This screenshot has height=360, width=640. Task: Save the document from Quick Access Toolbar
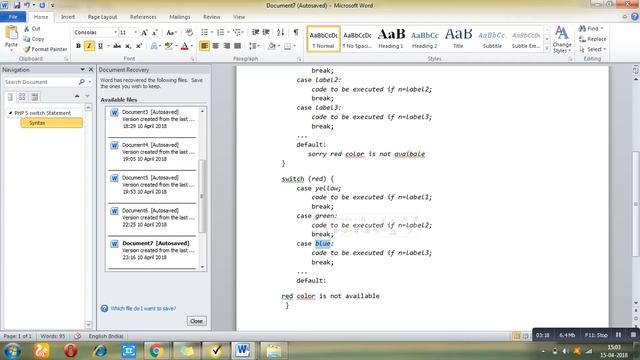[x=17, y=5]
